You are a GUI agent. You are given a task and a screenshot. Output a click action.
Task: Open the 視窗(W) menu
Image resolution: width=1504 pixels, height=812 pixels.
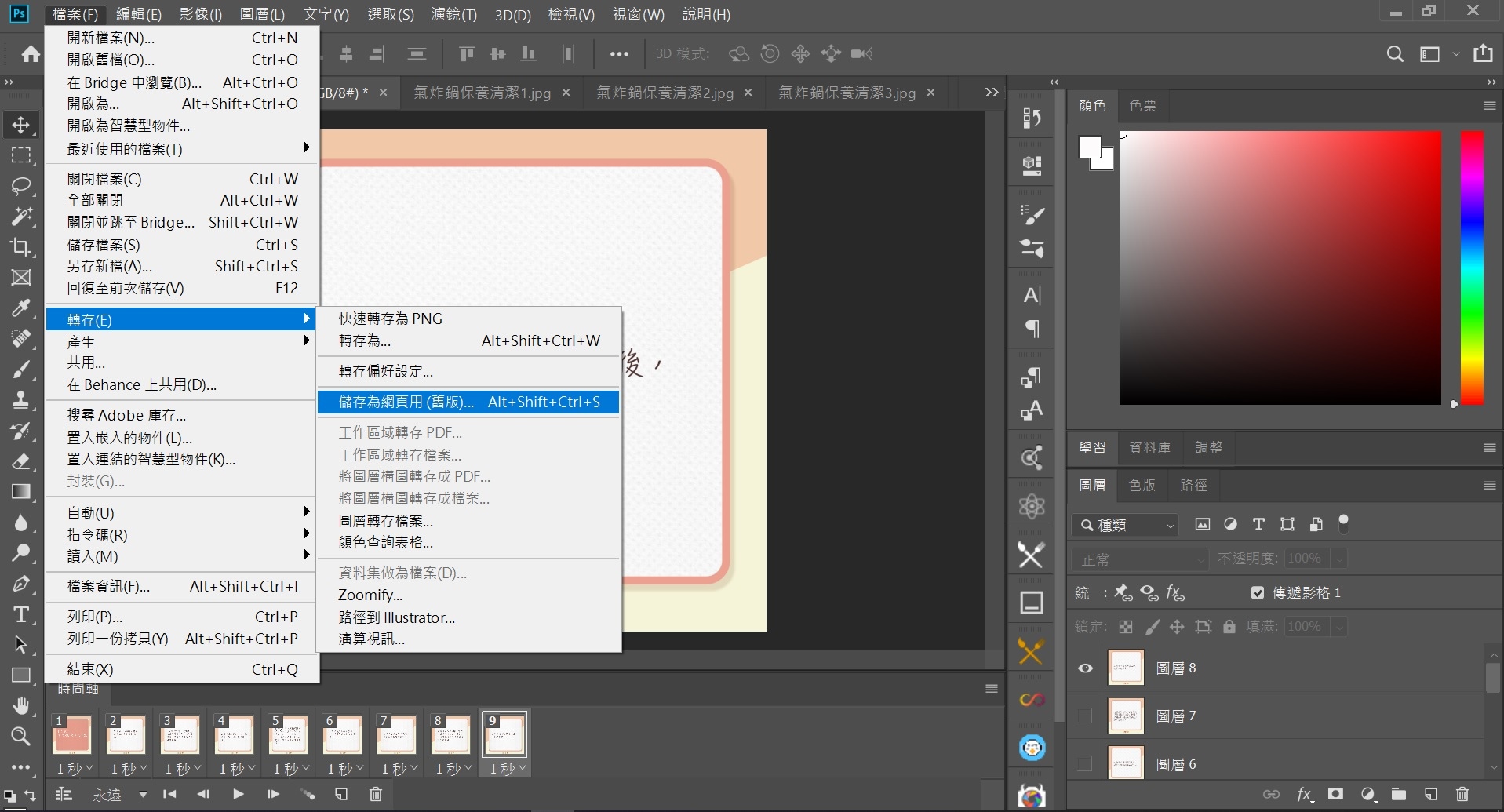[637, 14]
